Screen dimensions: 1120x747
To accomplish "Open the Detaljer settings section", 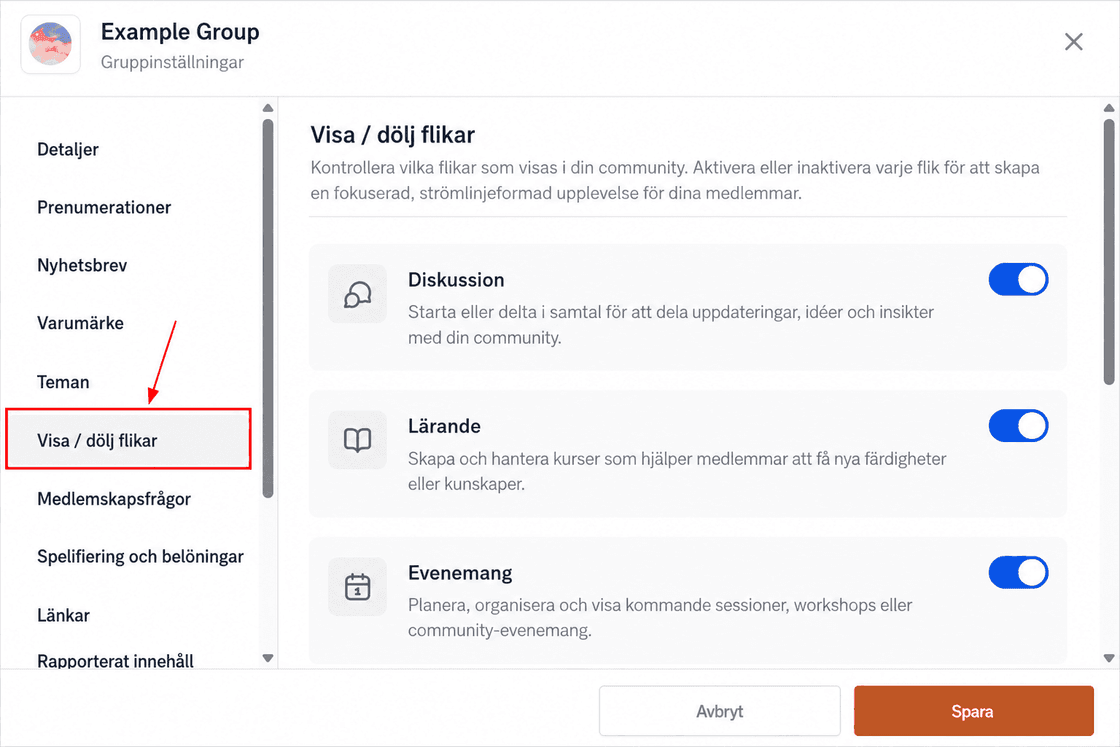I will pos(68,149).
